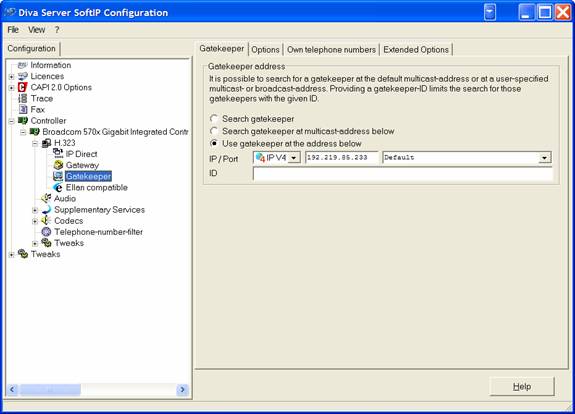The height and width of the screenshot is (414, 575).
Task: Click the Eltan compatible icon
Action: pyautogui.click(x=58, y=187)
